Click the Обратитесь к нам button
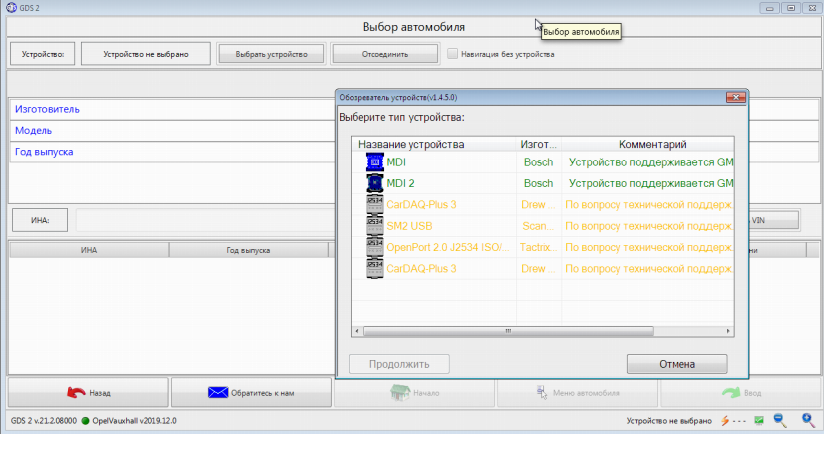 251,392
